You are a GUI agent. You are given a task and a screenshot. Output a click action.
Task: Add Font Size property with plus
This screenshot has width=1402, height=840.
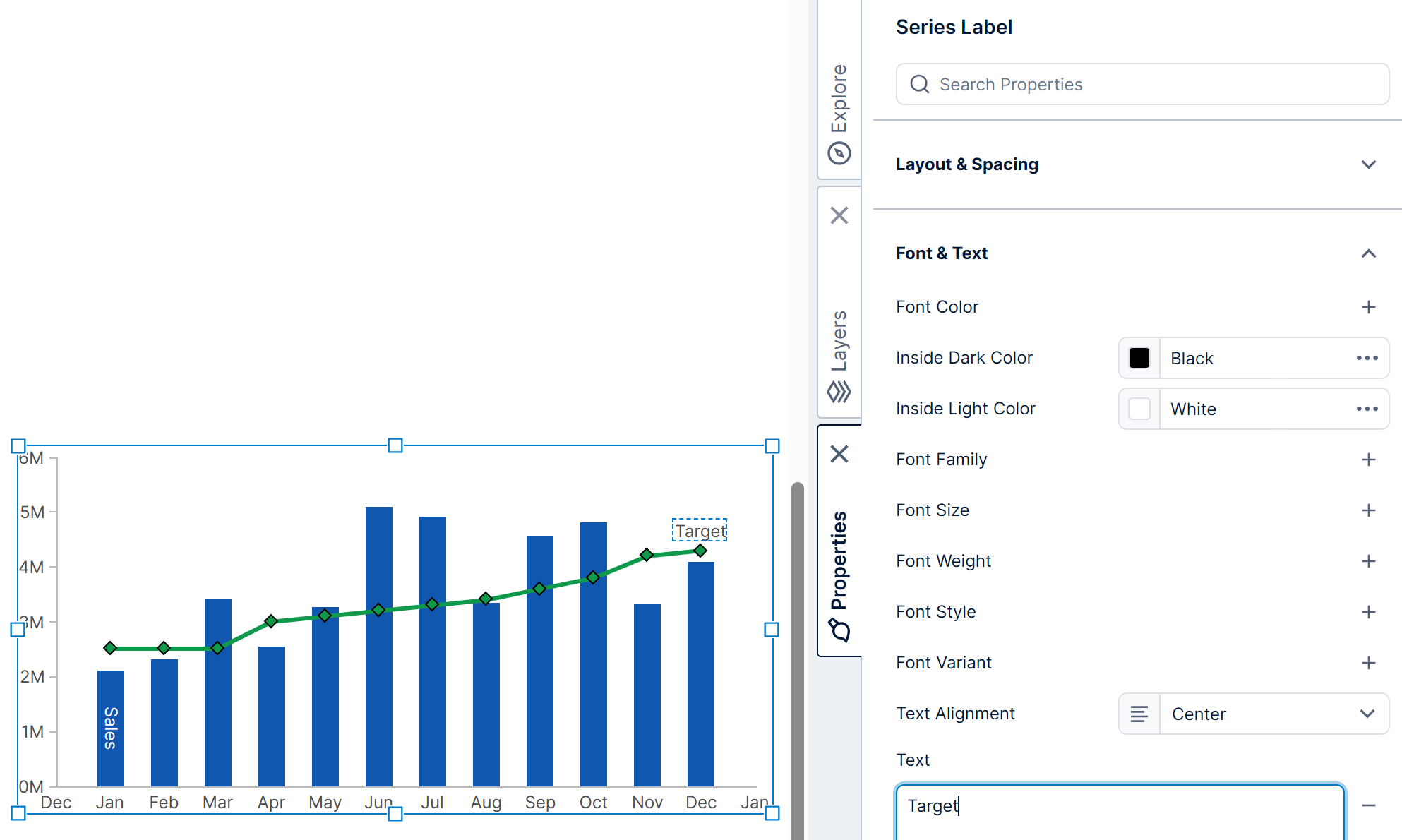[1368, 510]
